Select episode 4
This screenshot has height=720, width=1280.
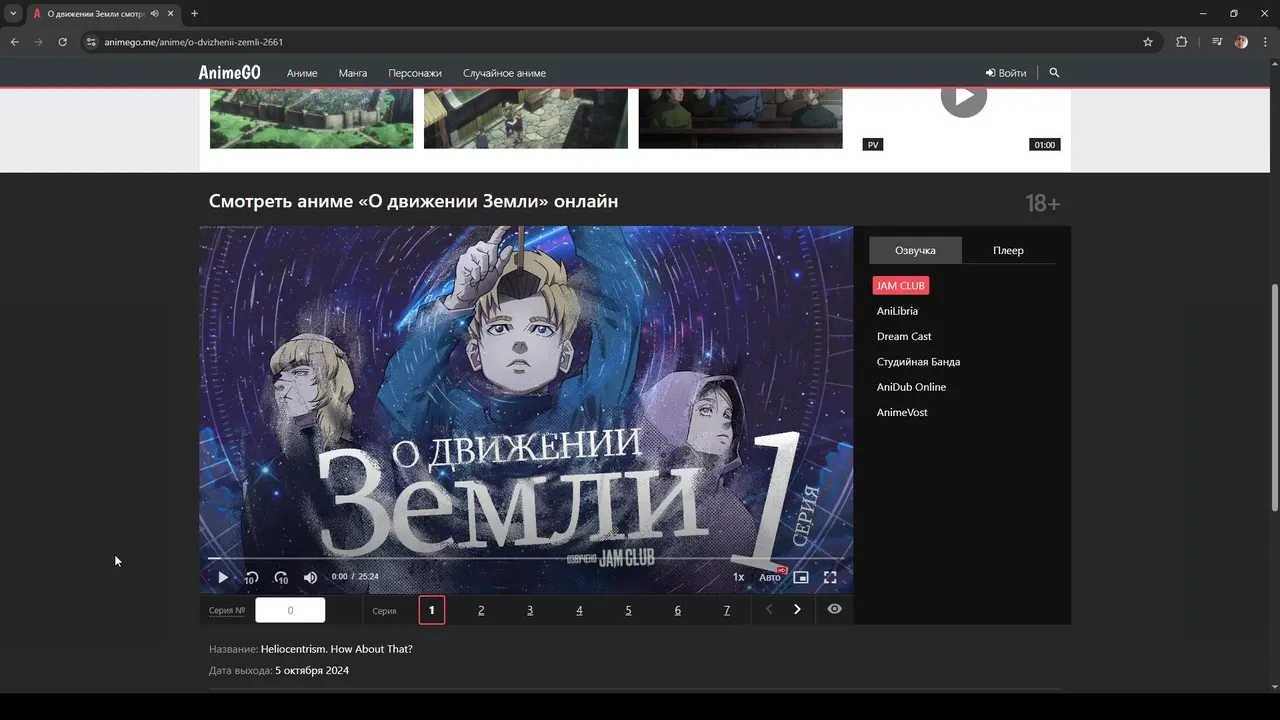(579, 610)
